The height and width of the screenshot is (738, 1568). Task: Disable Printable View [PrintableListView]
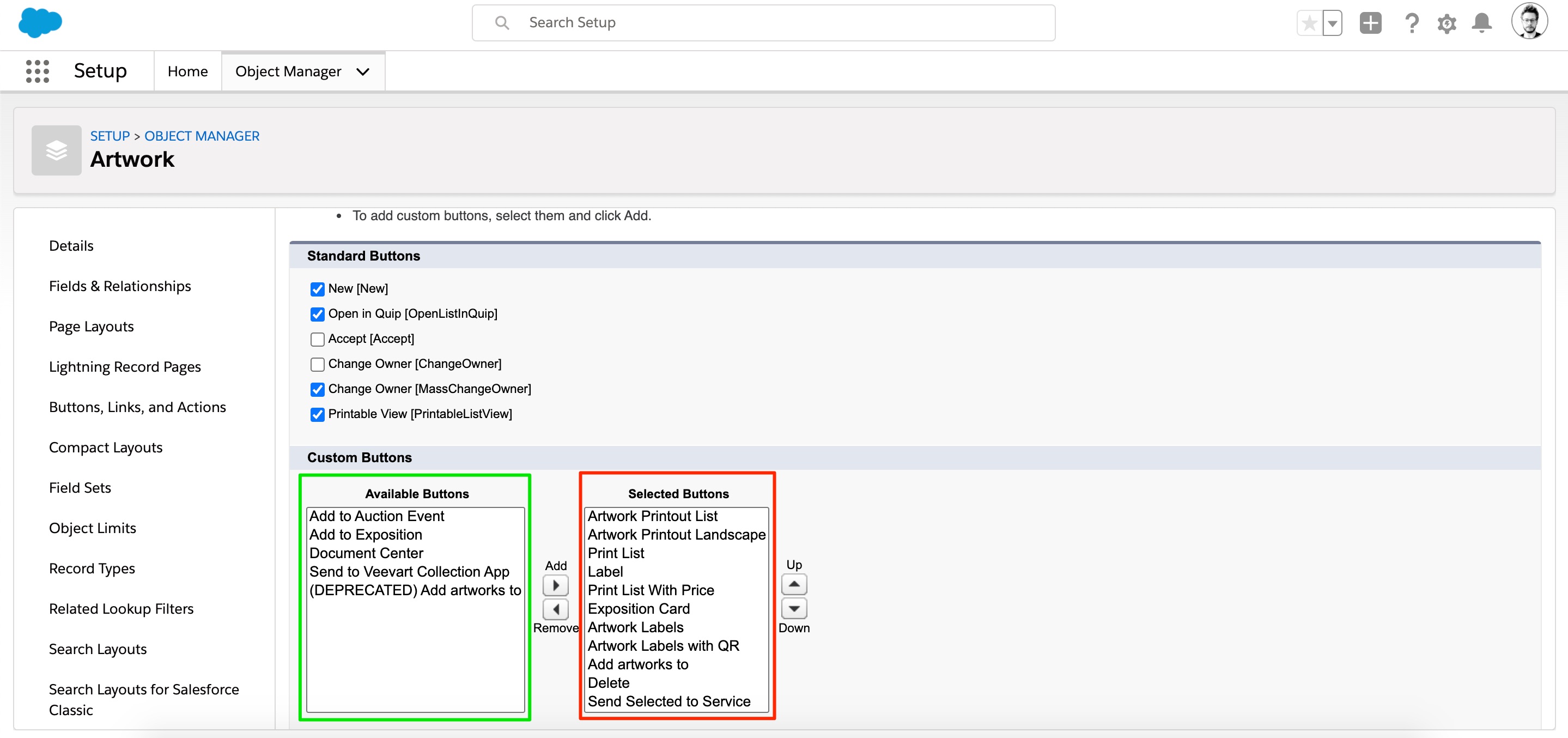317,414
